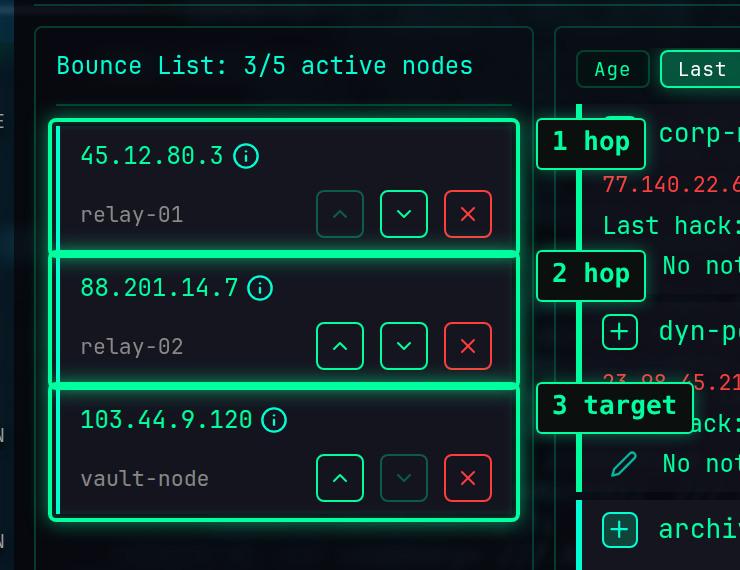Click the red 77.140.22 IP address
The image size is (740, 570).
[671, 184]
